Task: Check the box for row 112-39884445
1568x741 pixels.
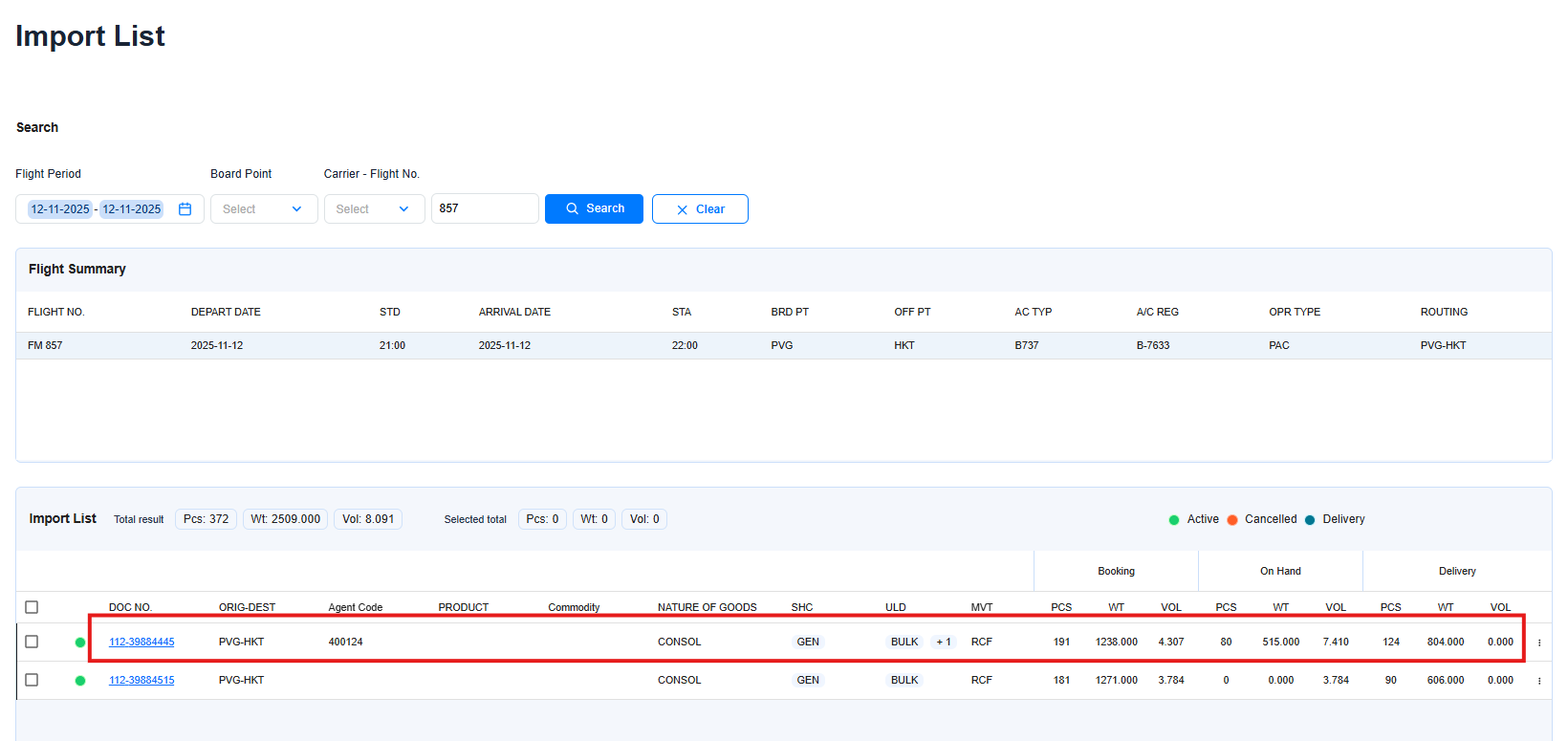Action: pyautogui.click(x=32, y=642)
